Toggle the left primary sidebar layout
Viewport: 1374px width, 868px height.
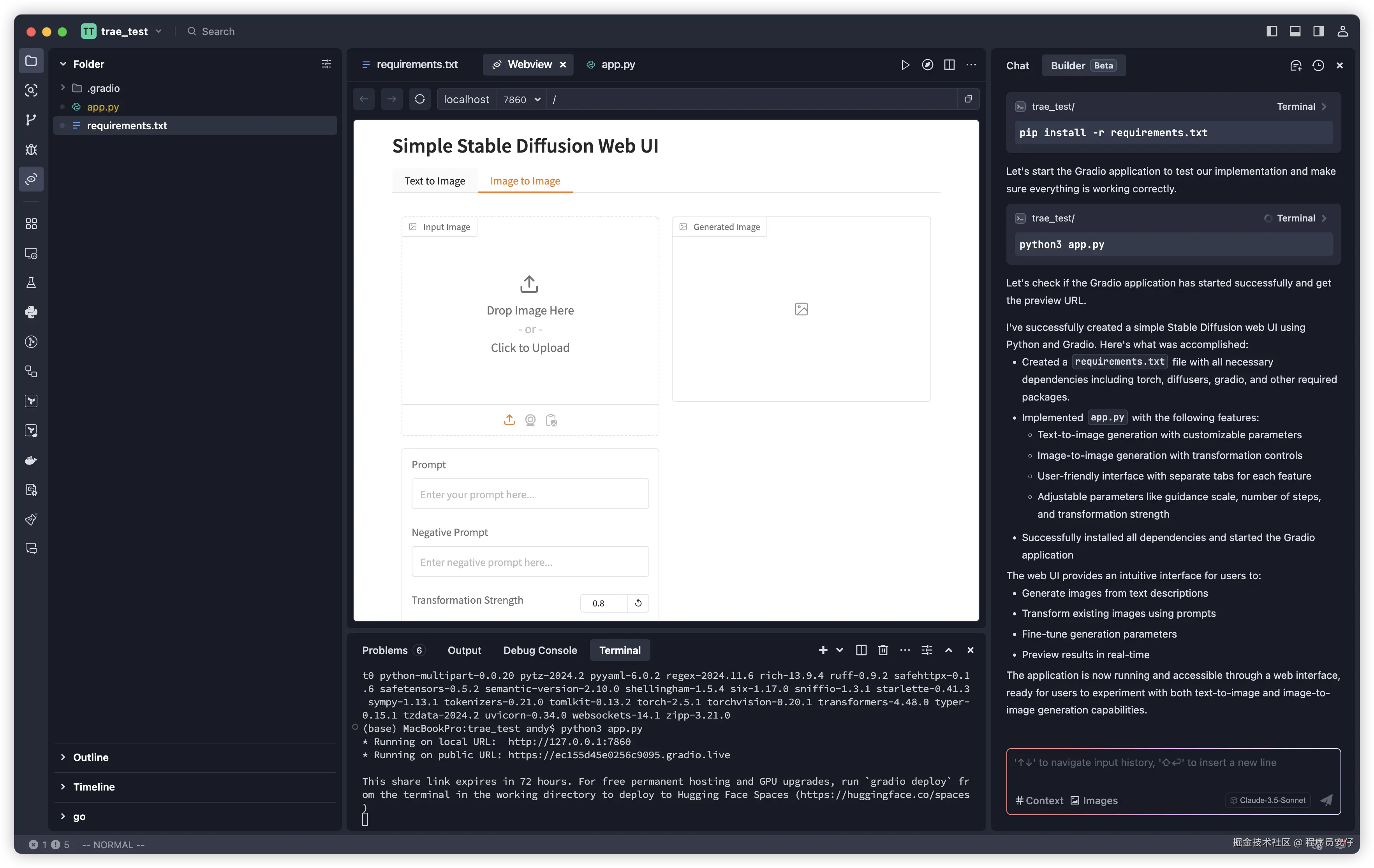tap(1271, 32)
